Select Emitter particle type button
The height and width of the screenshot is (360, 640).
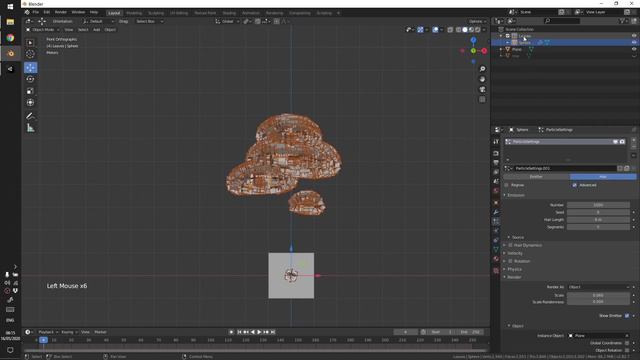pos(536,177)
